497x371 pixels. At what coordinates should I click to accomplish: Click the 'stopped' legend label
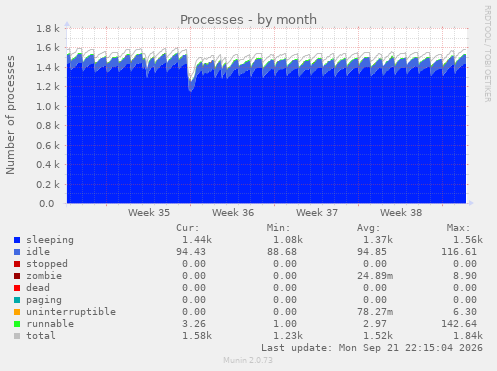[47, 264]
